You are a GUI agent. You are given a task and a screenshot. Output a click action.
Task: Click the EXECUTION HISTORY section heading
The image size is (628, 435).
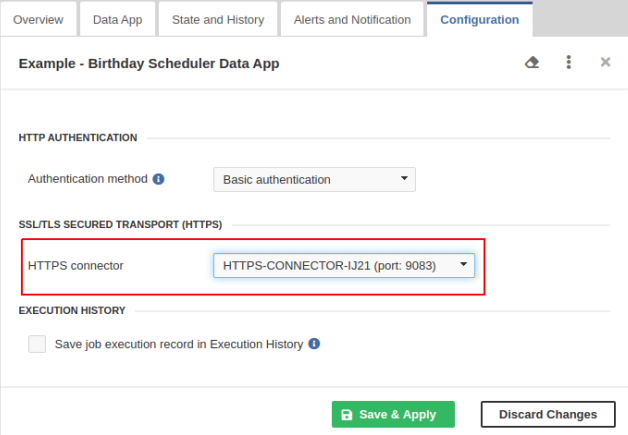pyautogui.click(x=72, y=311)
